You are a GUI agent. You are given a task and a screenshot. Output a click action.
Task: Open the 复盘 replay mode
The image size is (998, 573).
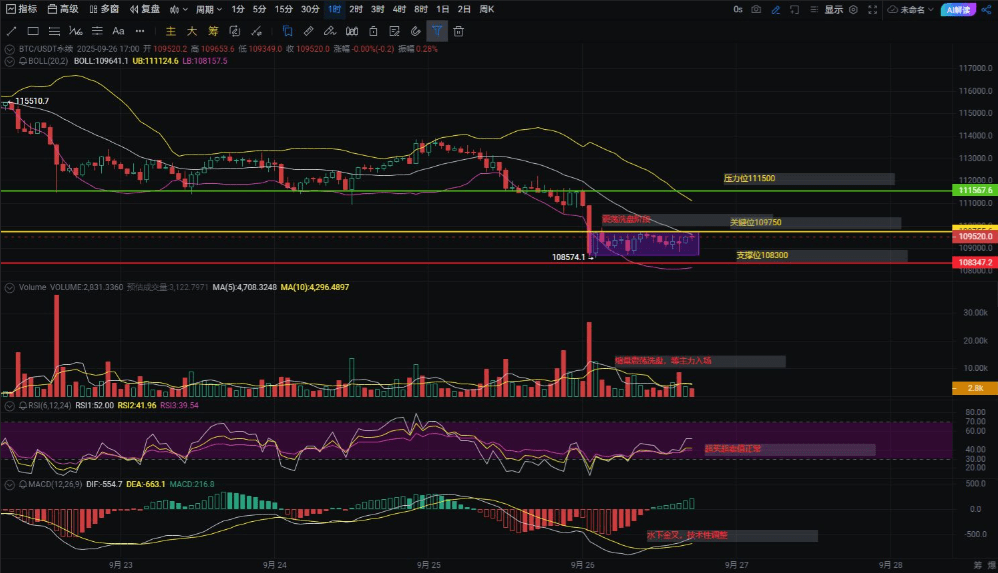coord(145,9)
